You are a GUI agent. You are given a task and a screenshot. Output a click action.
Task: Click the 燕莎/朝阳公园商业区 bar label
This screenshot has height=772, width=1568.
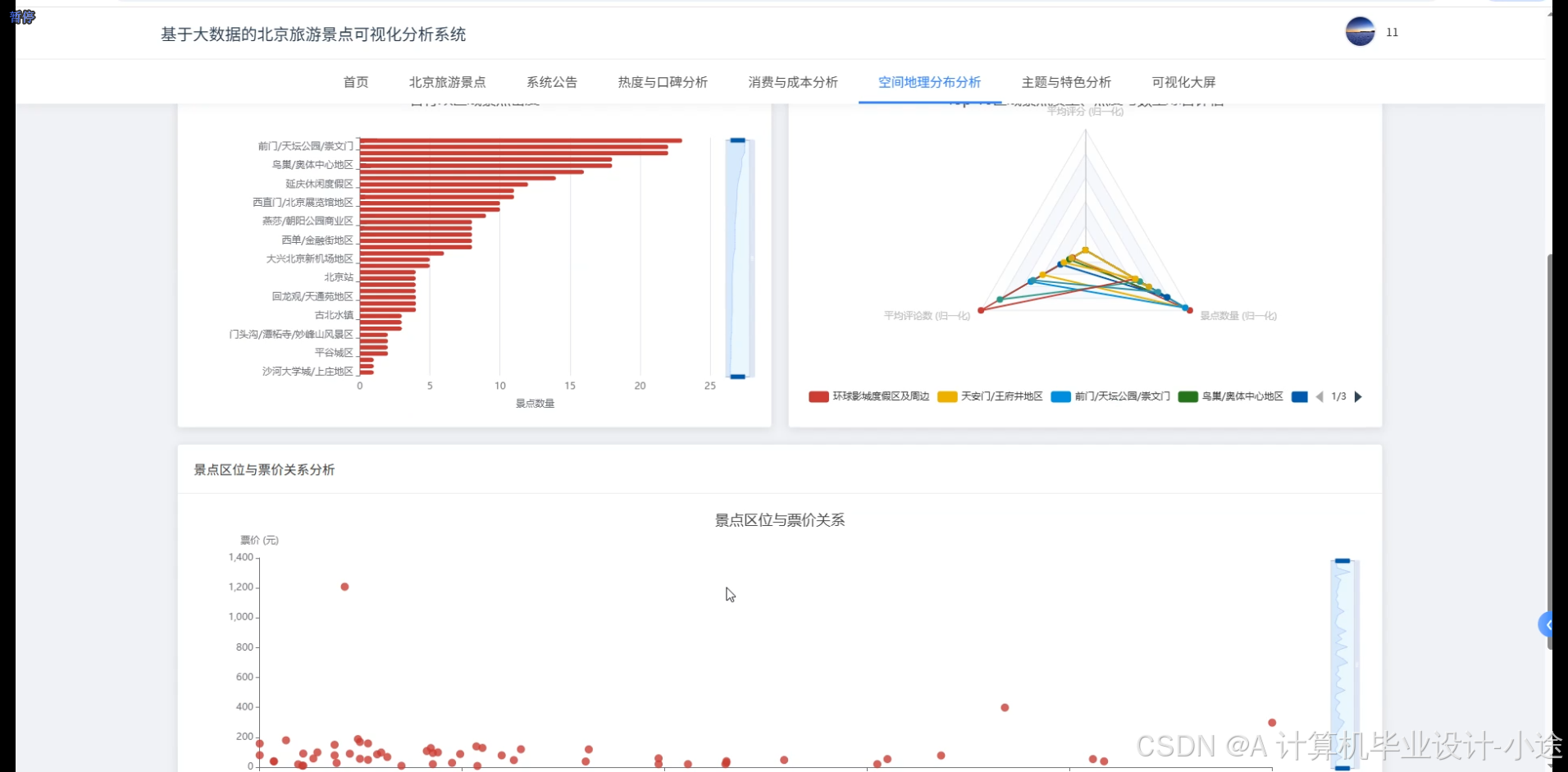[308, 221]
